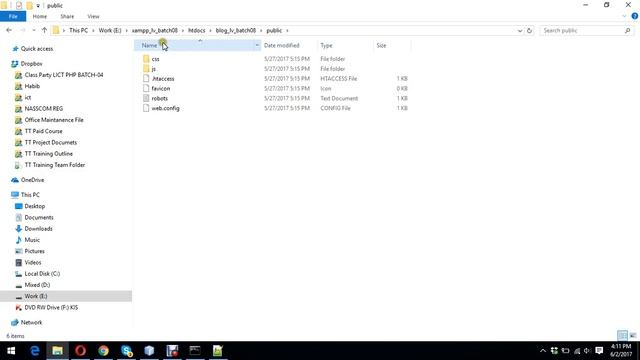Open Action Center notifications icon
This screenshot has width=640, height=360.
(x=599, y=351)
